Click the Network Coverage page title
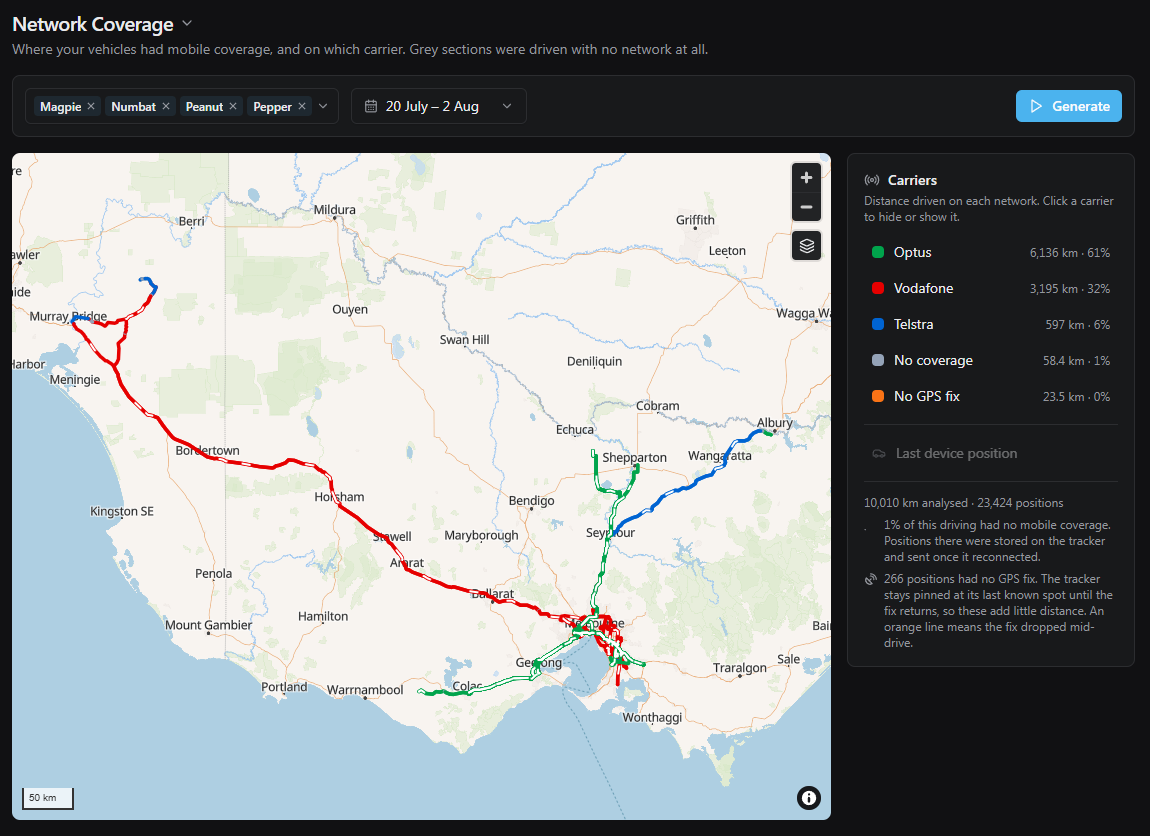1150x836 pixels. click(93, 24)
